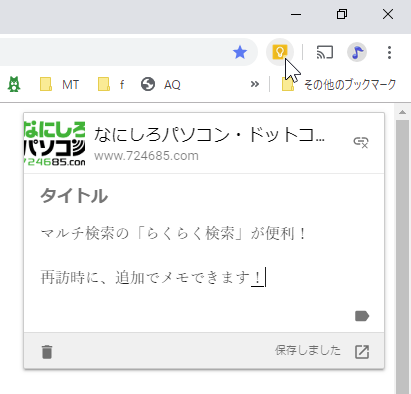This screenshot has width=411, height=394.
Task: Click the Google Keep extension icon
Action: [x=280, y=52]
